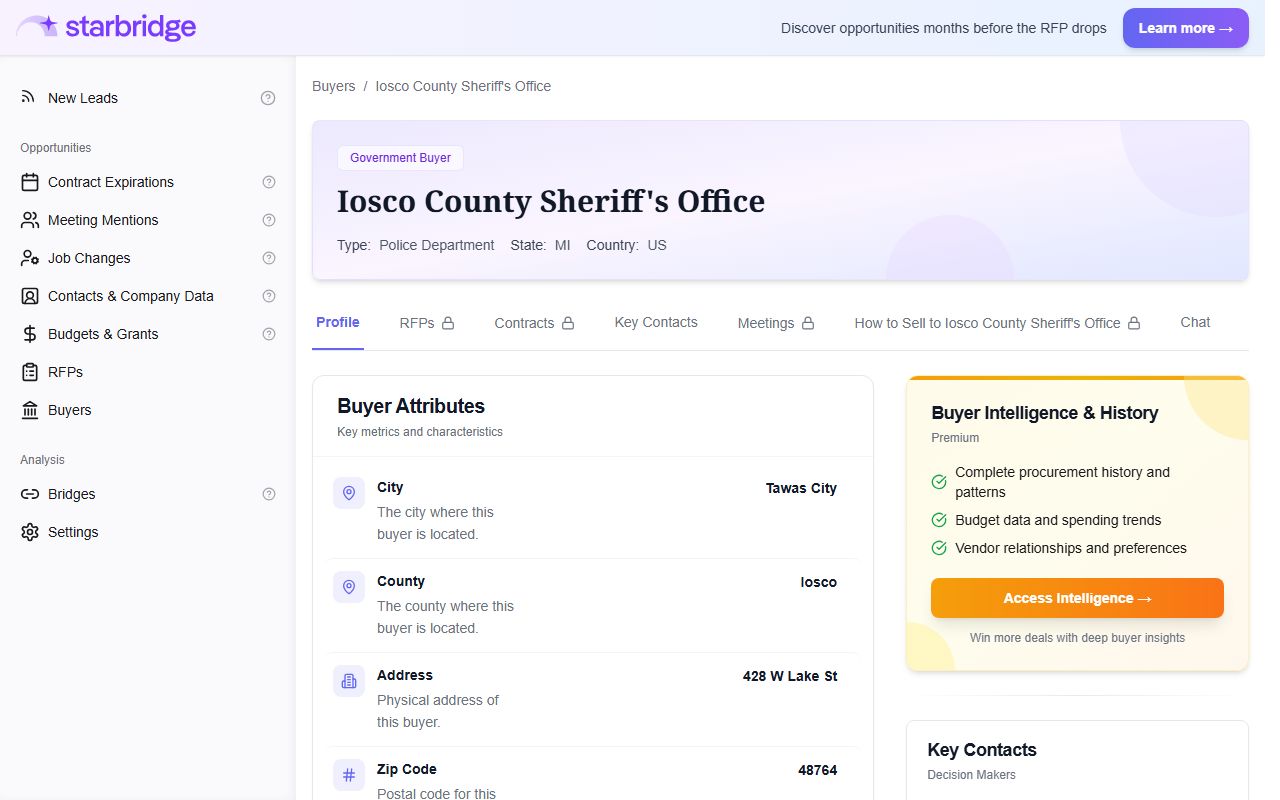This screenshot has width=1280, height=800.
Task: Switch to the Key Contacts tab
Action: click(656, 322)
